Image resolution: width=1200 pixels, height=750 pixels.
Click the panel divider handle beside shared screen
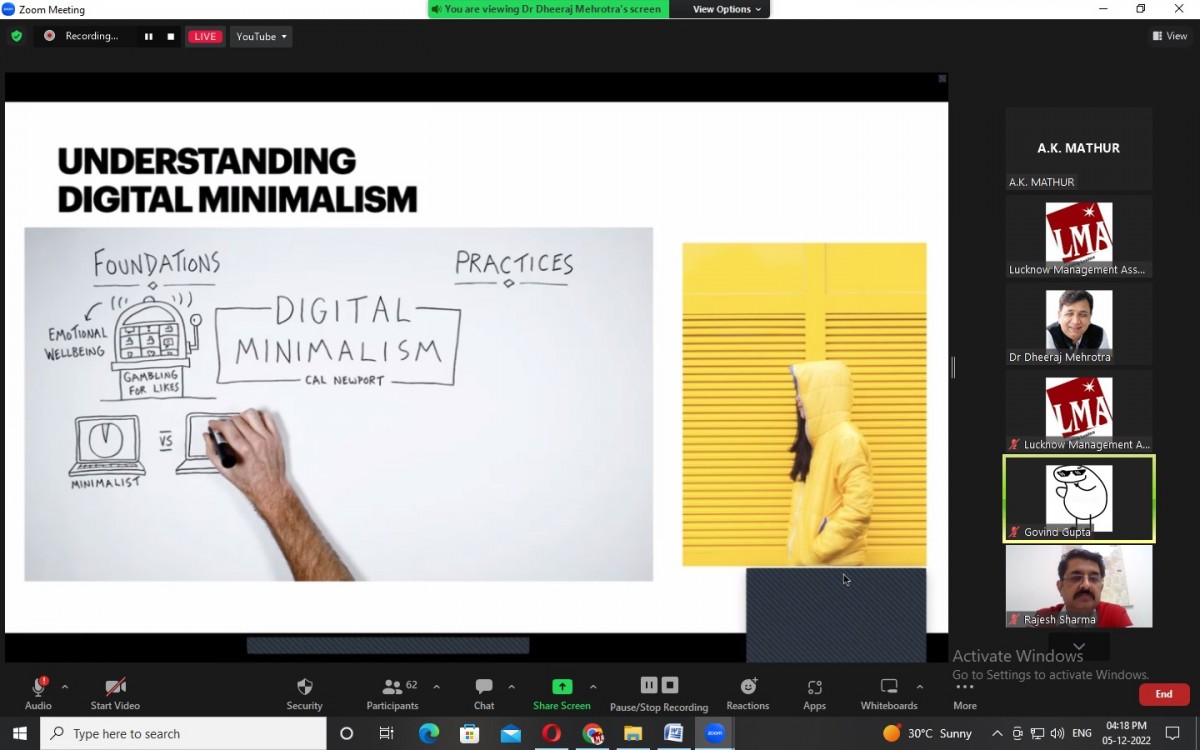coord(953,367)
